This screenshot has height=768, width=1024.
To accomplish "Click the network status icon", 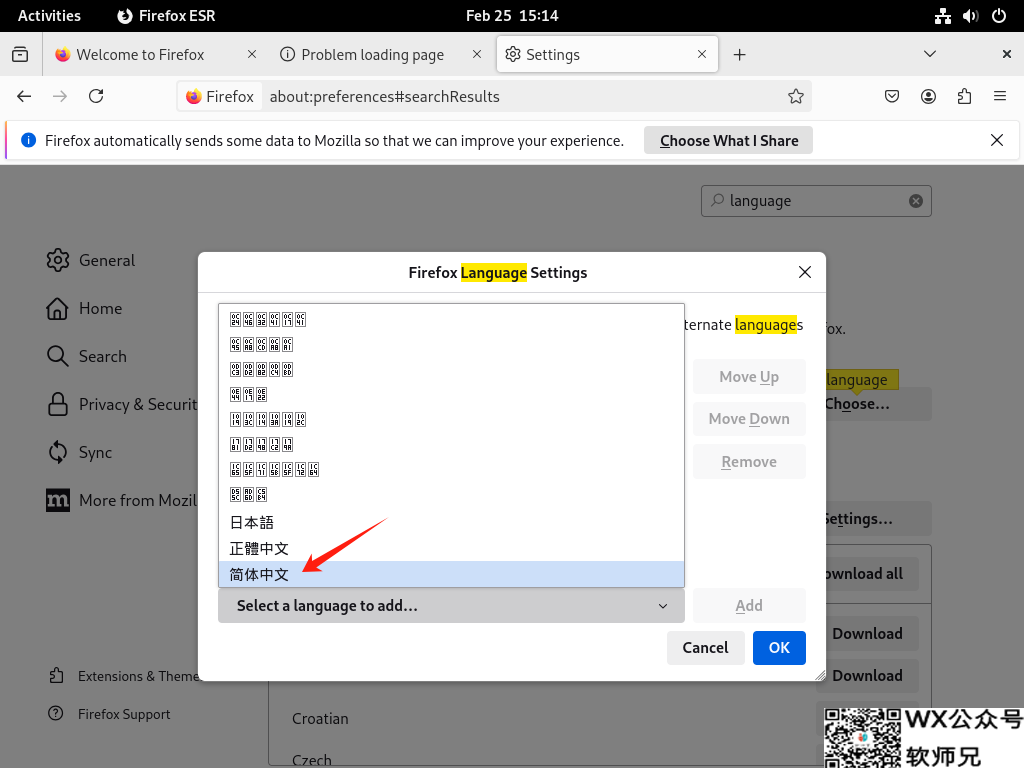I will 942,16.
